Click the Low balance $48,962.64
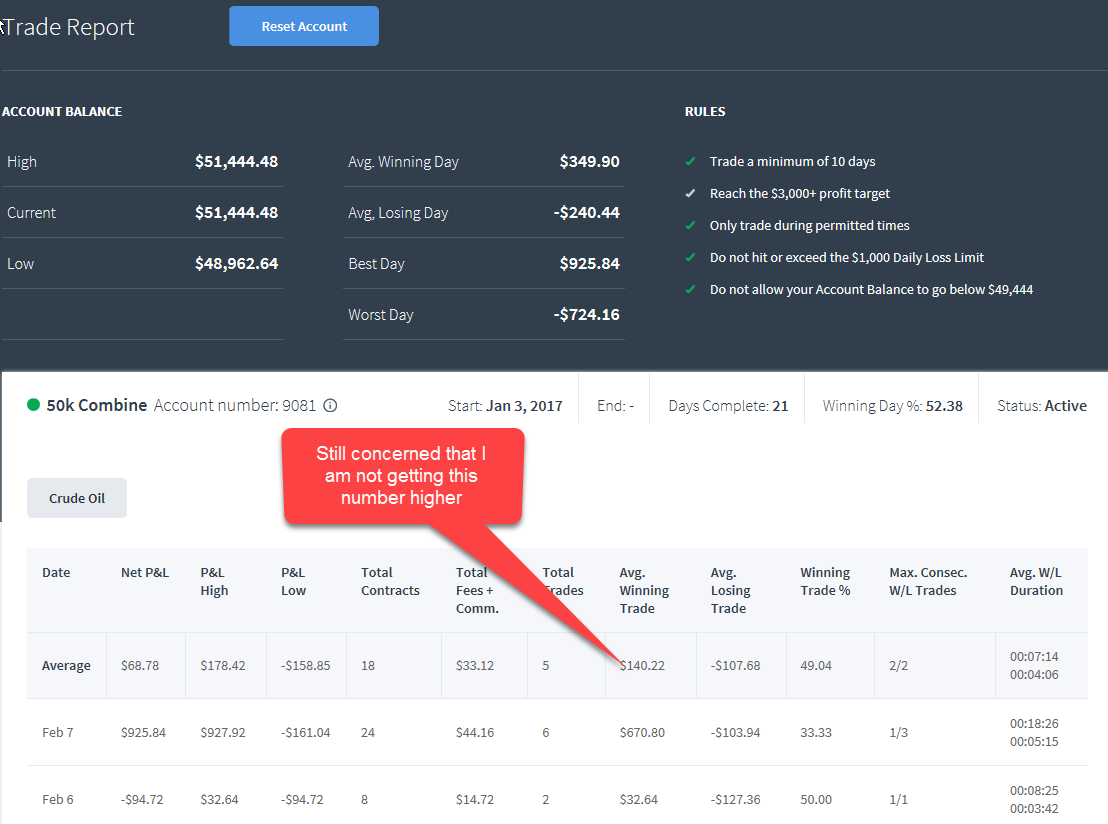This screenshot has height=824, width=1108. tap(236, 264)
